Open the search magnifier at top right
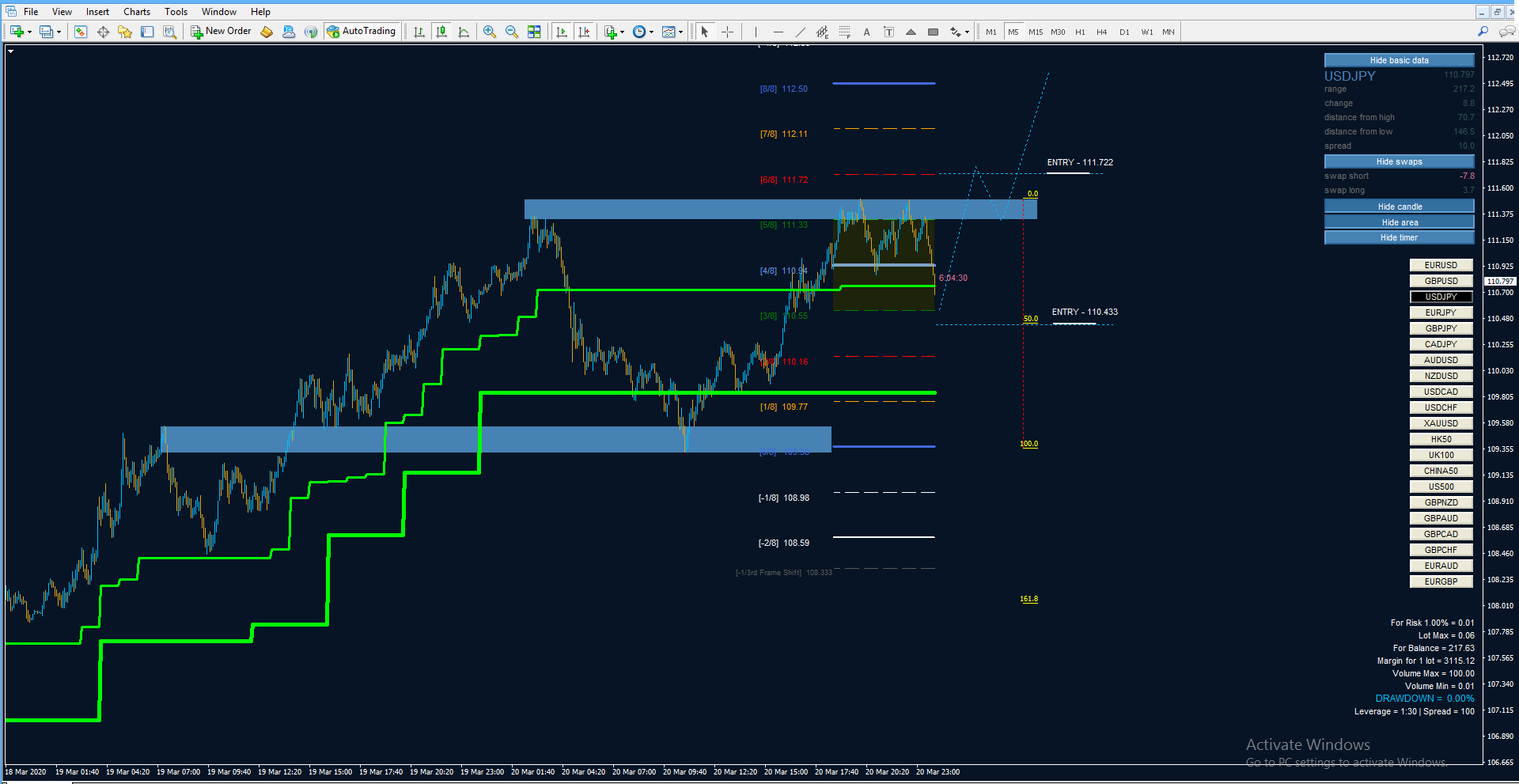1519x784 pixels. point(1483,32)
